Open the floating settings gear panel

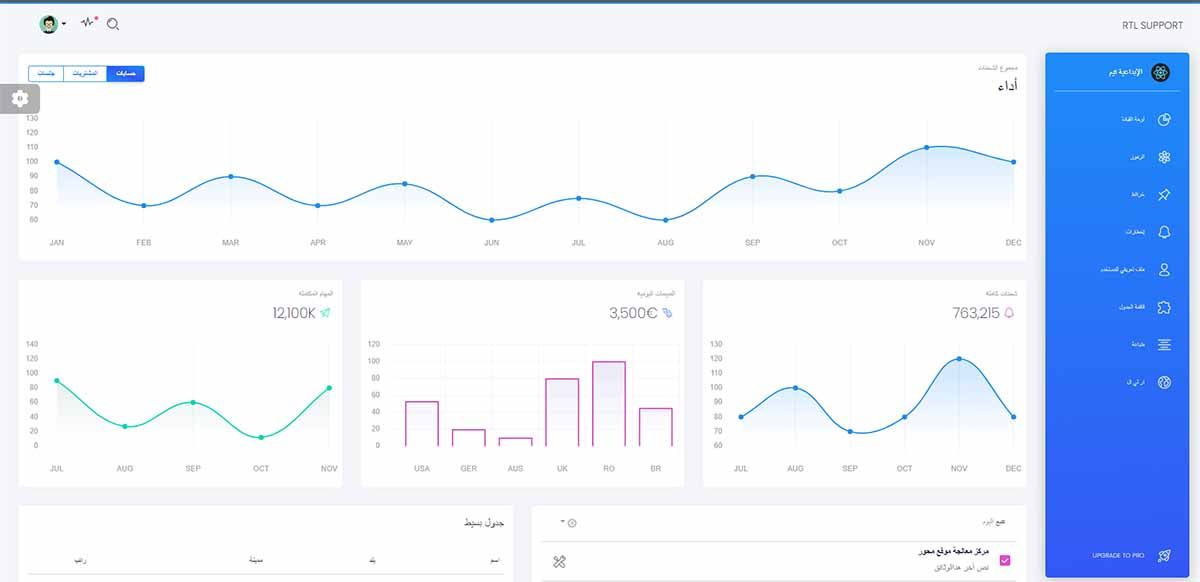coord(20,99)
